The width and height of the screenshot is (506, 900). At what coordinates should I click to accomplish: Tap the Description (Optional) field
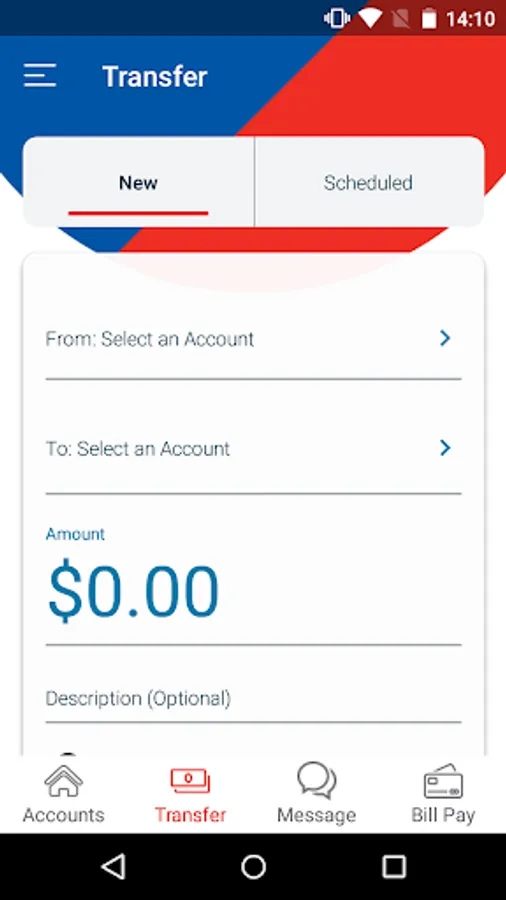coord(253,699)
